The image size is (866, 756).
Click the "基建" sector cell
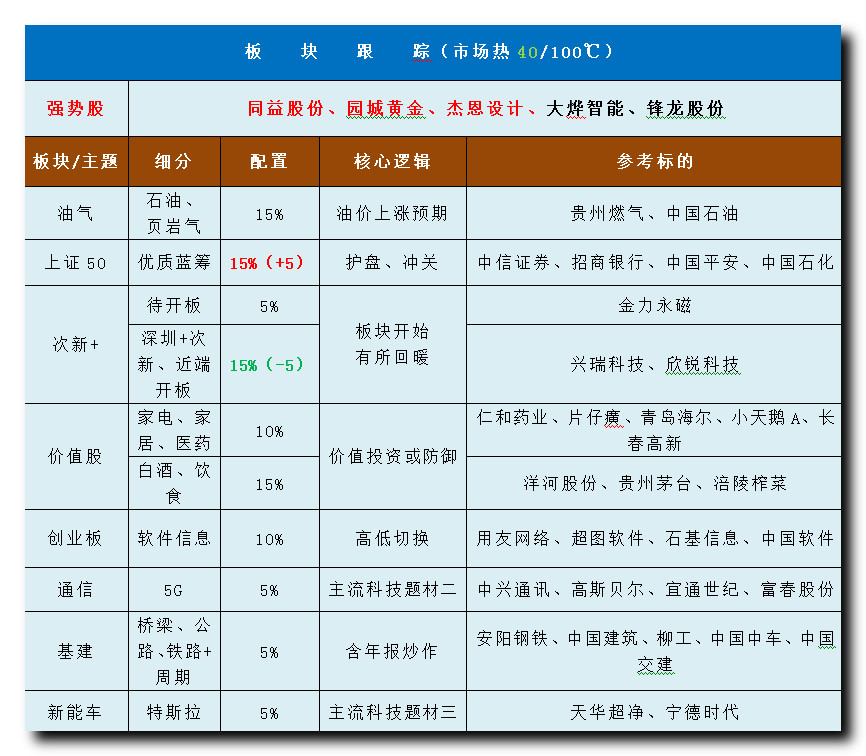point(76,651)
